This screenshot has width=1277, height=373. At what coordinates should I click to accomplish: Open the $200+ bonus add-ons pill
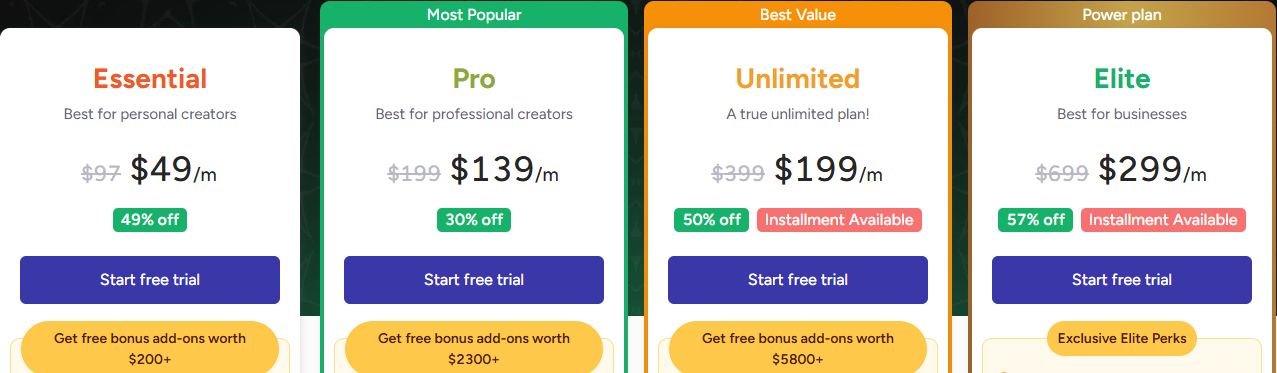click(150, 347)
